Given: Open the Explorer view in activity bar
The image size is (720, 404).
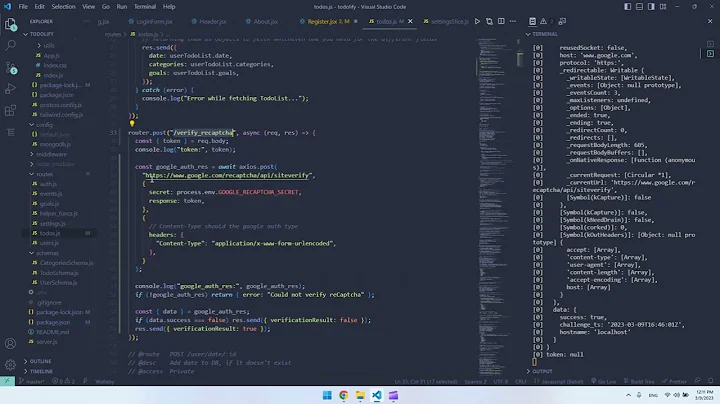Looking at the screenshot, I should tap(10, 24).
